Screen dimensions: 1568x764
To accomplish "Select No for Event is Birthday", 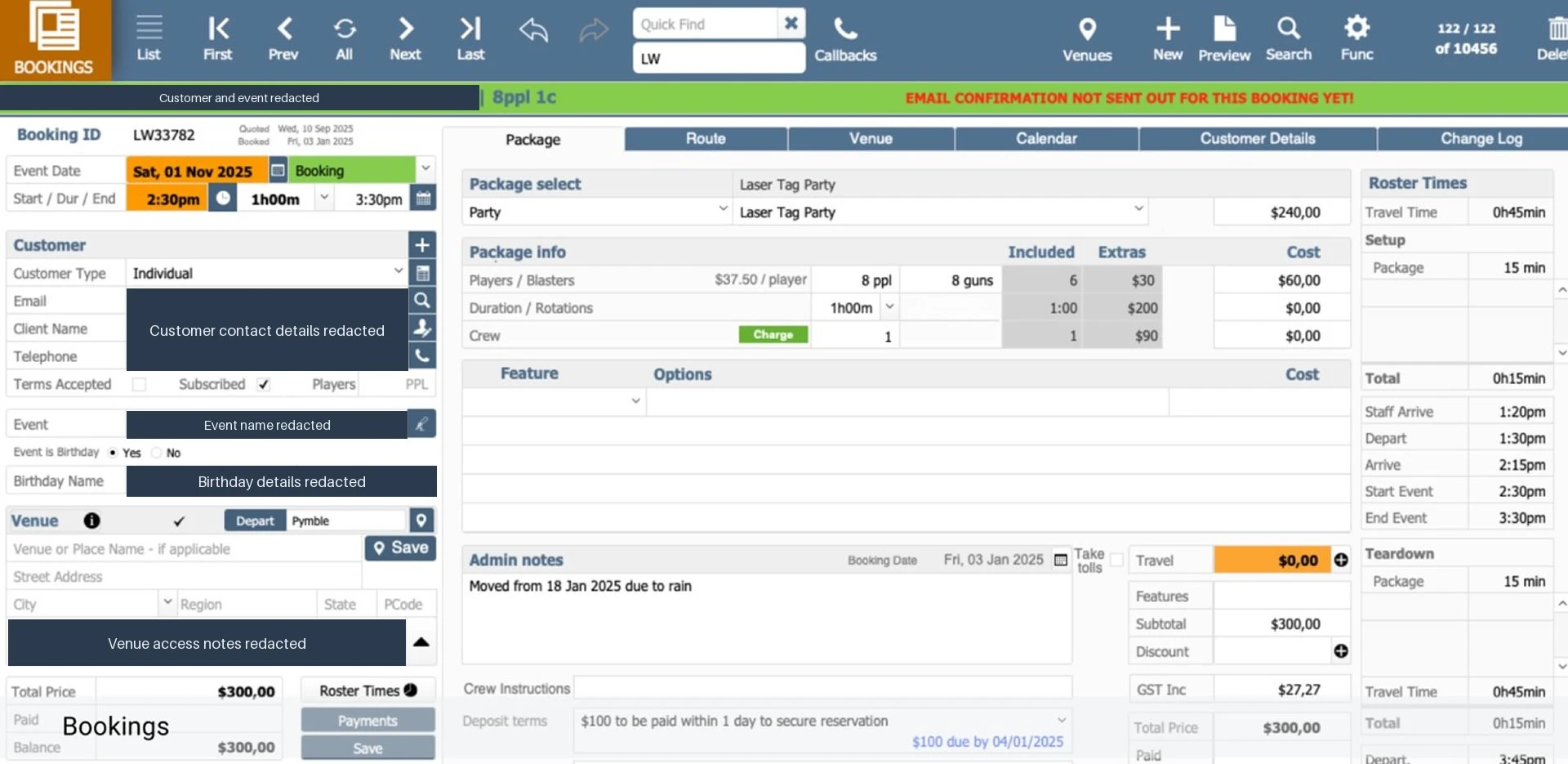I will click(x=156, y=453).
